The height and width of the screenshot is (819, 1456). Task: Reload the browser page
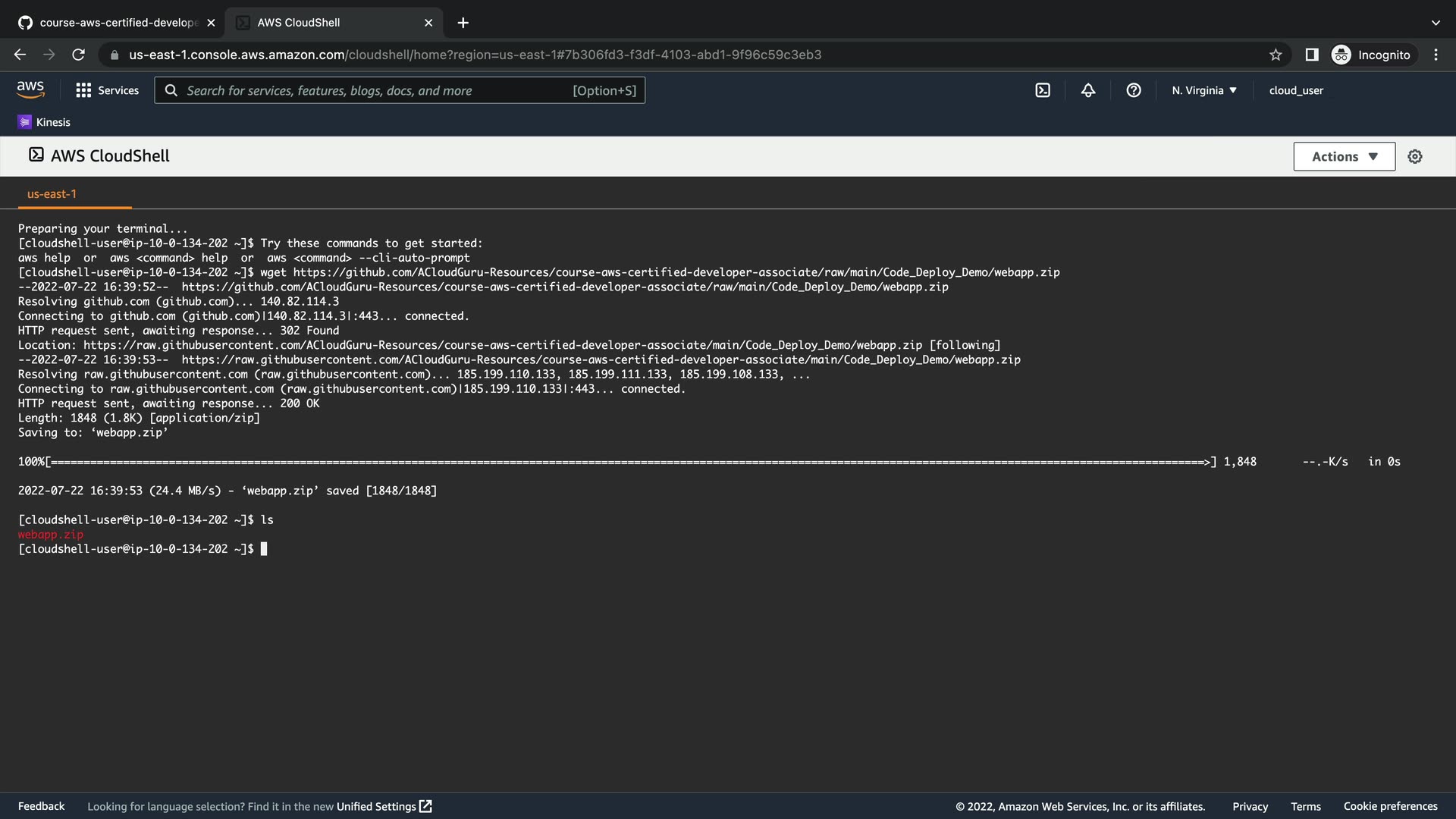[78, 55]
